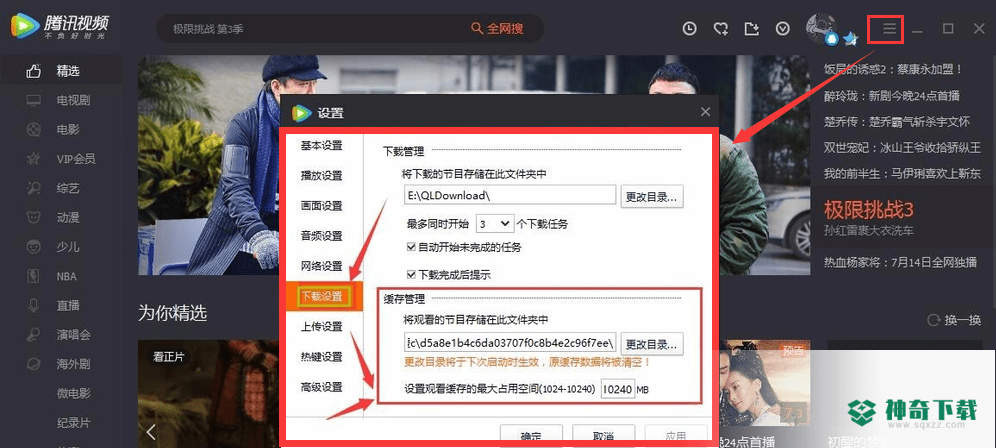The width and height of the screenshot is (996, 448).
Task: Open 楚乔传 headline link
Action: coord(896,121)
